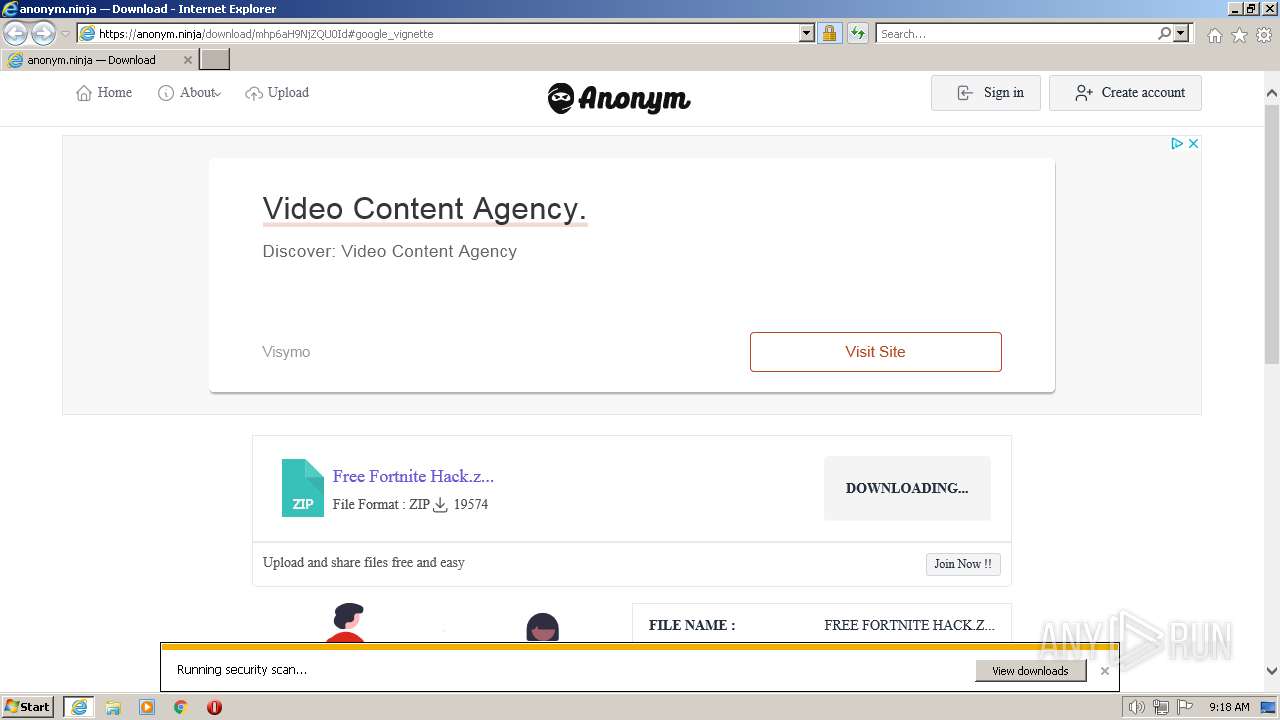This screenshot has height=720, width=1280.
Task: Click the About info circle icon
Action: (x=166, y=93)
